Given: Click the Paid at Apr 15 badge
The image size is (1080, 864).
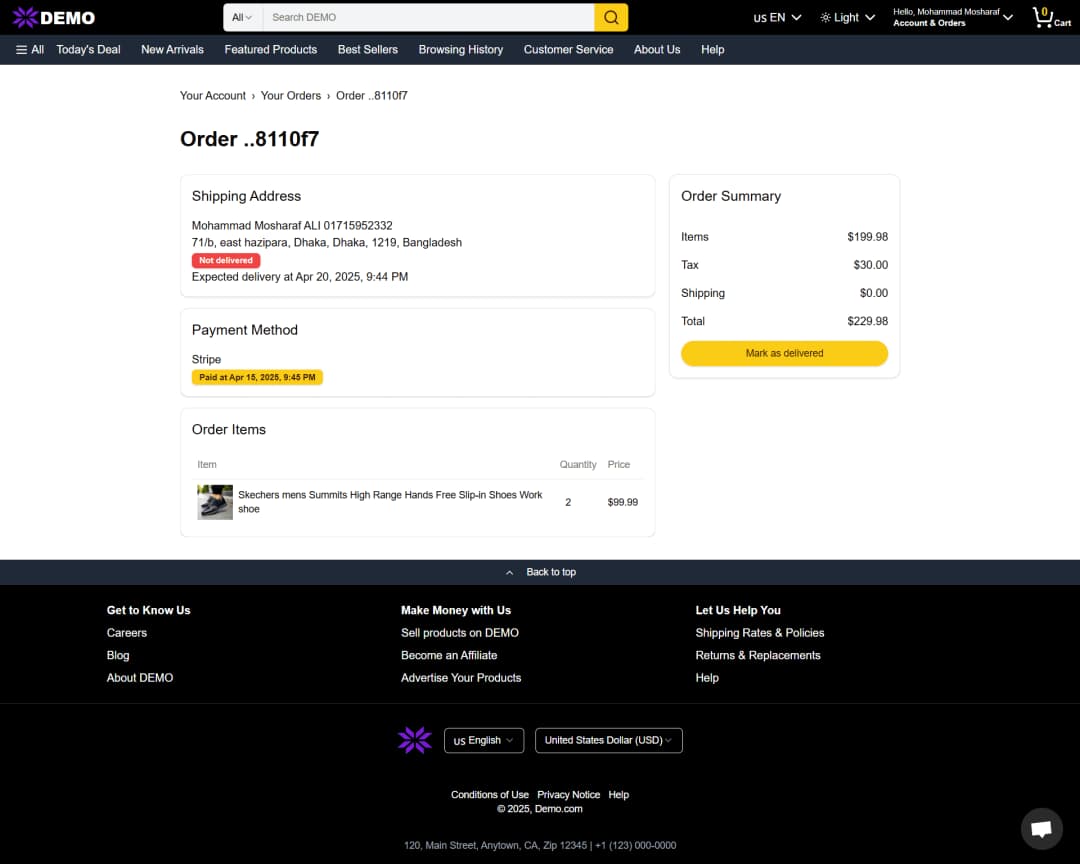Looking at the screenshot, I should pos(257,378).
